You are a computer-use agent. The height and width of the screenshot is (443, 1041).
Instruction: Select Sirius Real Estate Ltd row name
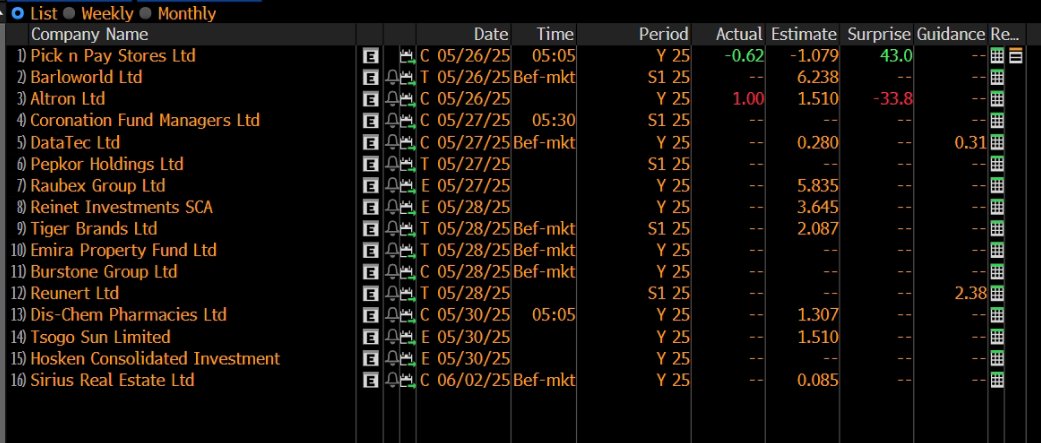pos(112,381)
